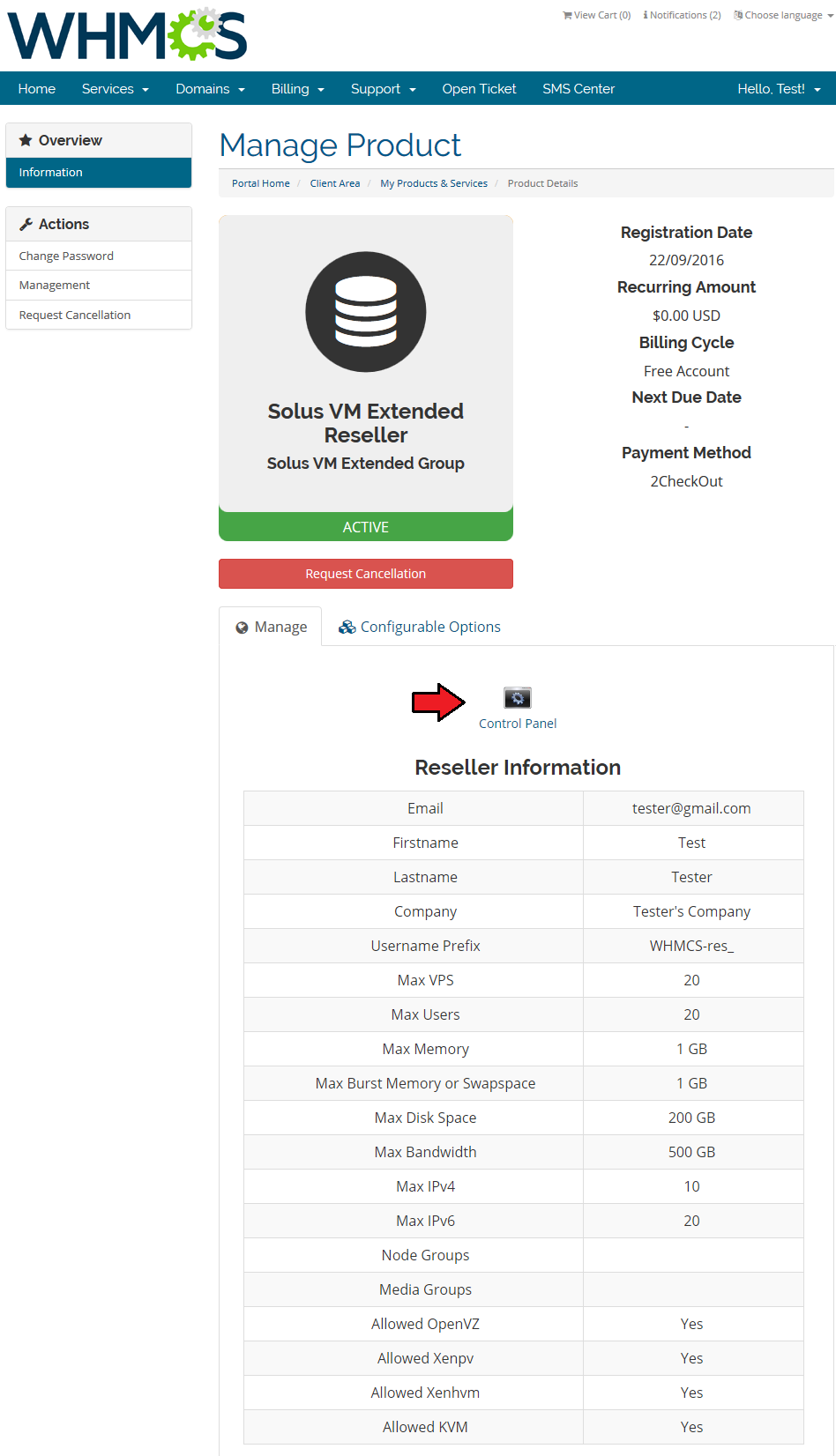836x1456 pixels.
Task: Expand the Hello, Test! account menu
Action: (779, 89)
